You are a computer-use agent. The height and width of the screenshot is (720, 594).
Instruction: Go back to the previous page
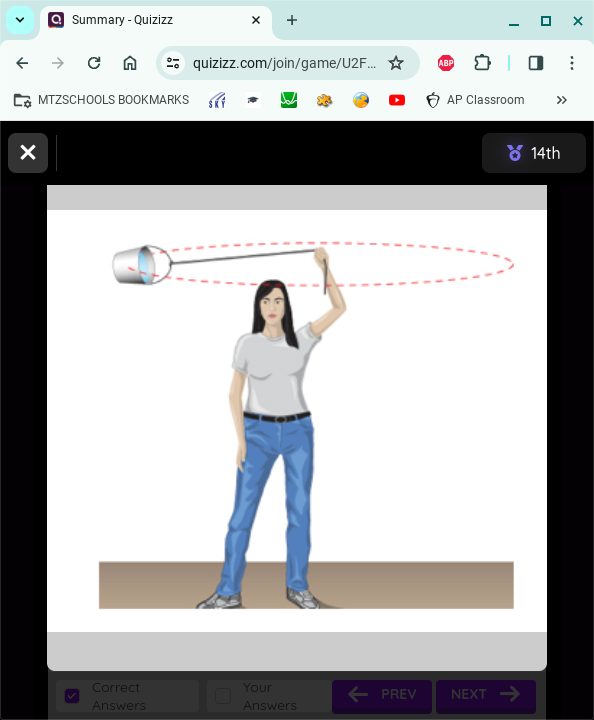click(x=22, y=63)
